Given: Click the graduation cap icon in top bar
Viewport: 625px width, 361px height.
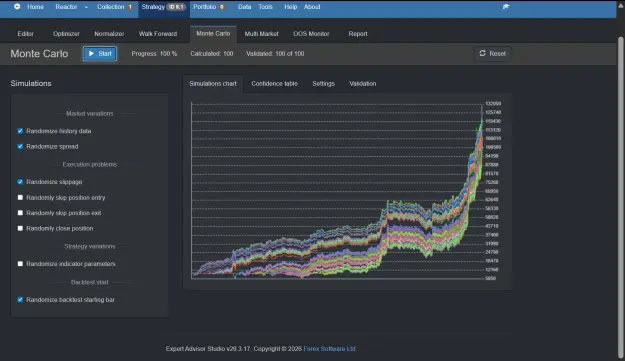Looking at the screenshot, I should point(506,6).
